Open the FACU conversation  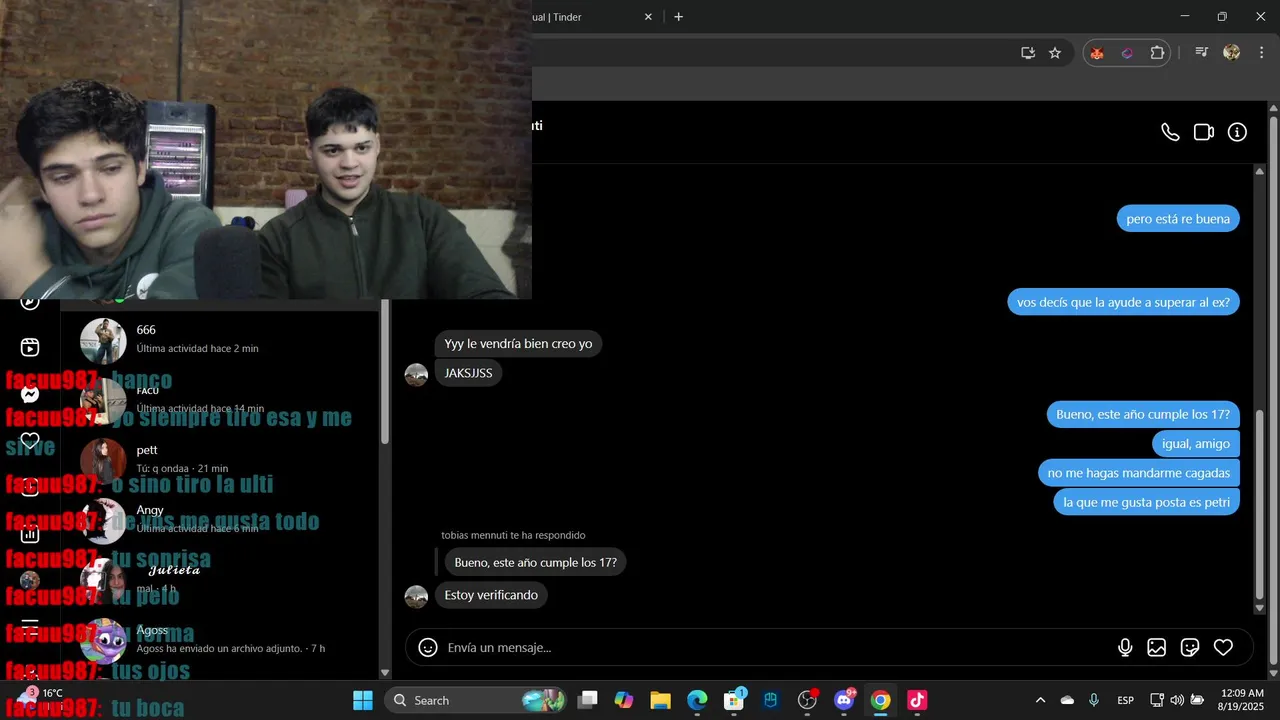[x=220, y=400]
